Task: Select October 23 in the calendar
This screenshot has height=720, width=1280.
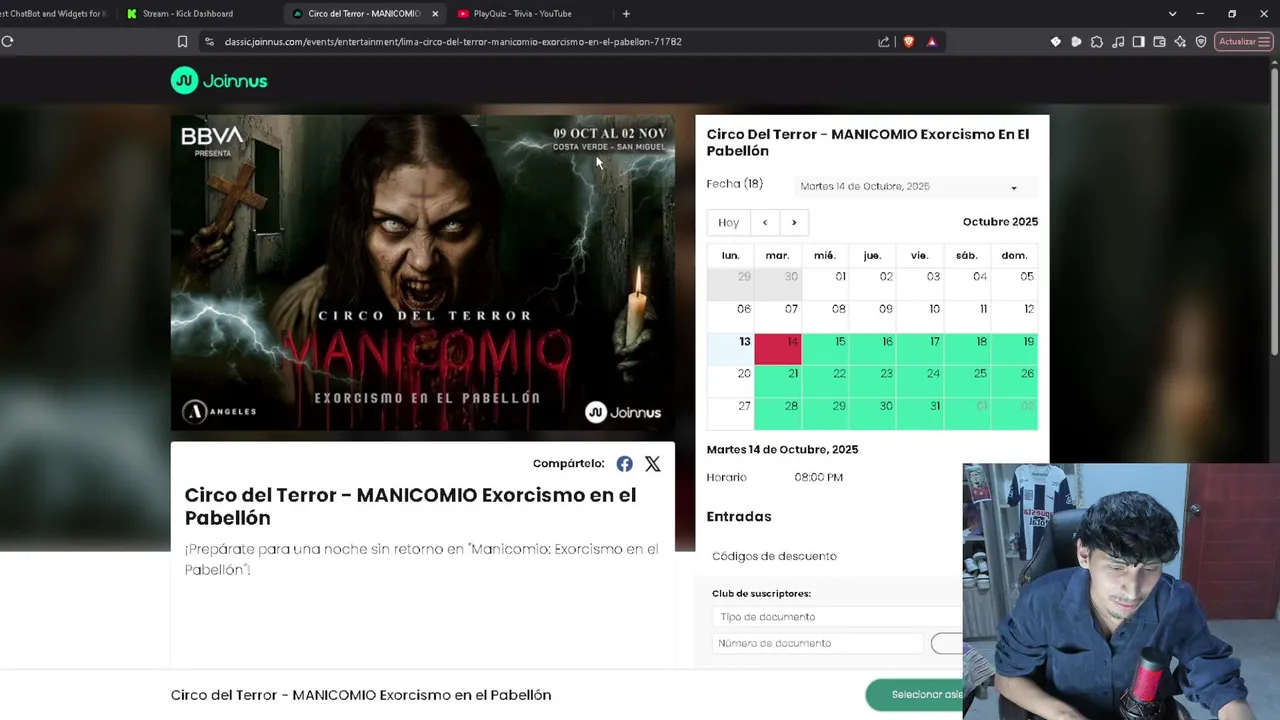Action: tap(872, 382)
